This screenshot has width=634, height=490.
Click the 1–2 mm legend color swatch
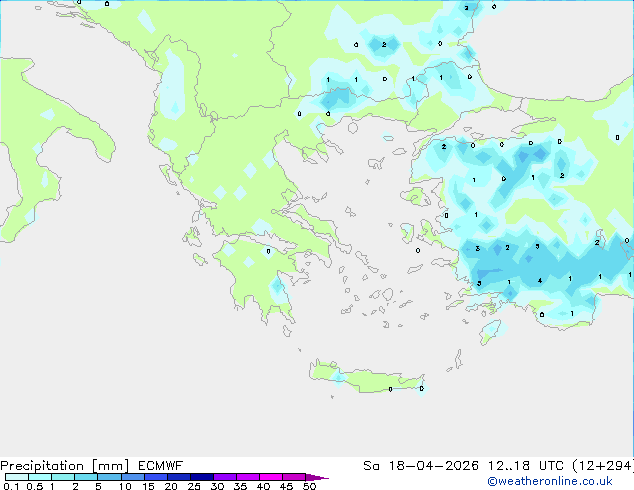[x=63, y=477]
